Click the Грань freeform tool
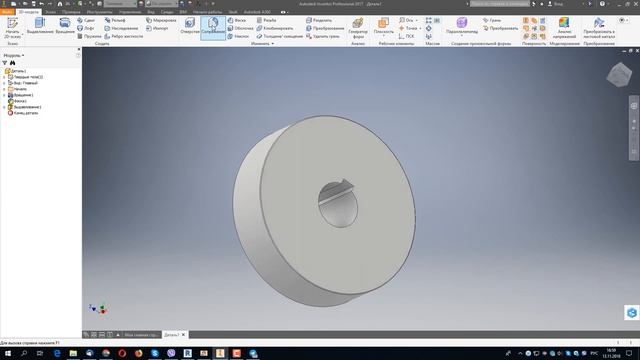 (492, 20)
